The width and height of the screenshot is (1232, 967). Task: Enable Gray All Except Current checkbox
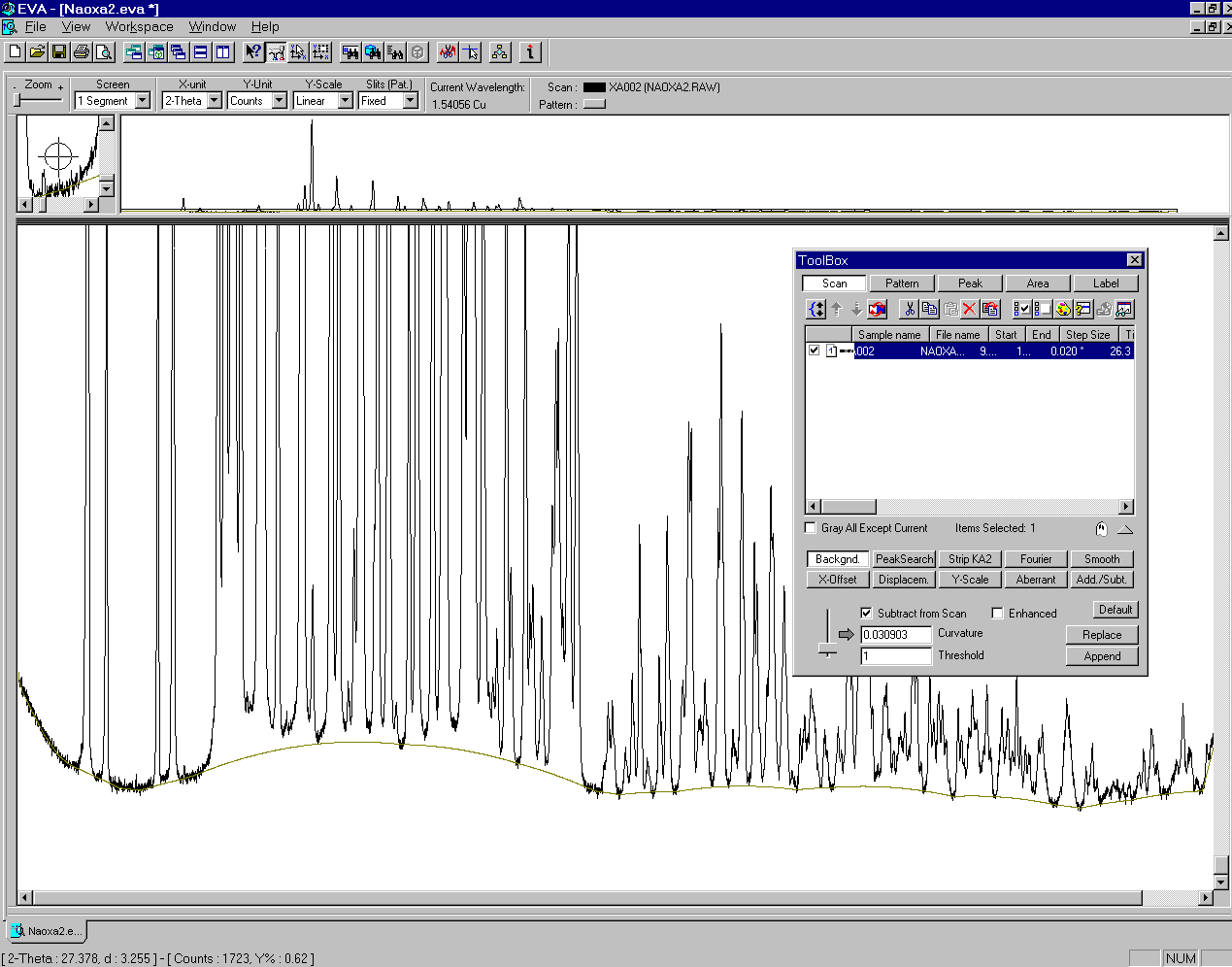(x=811, y=528)
